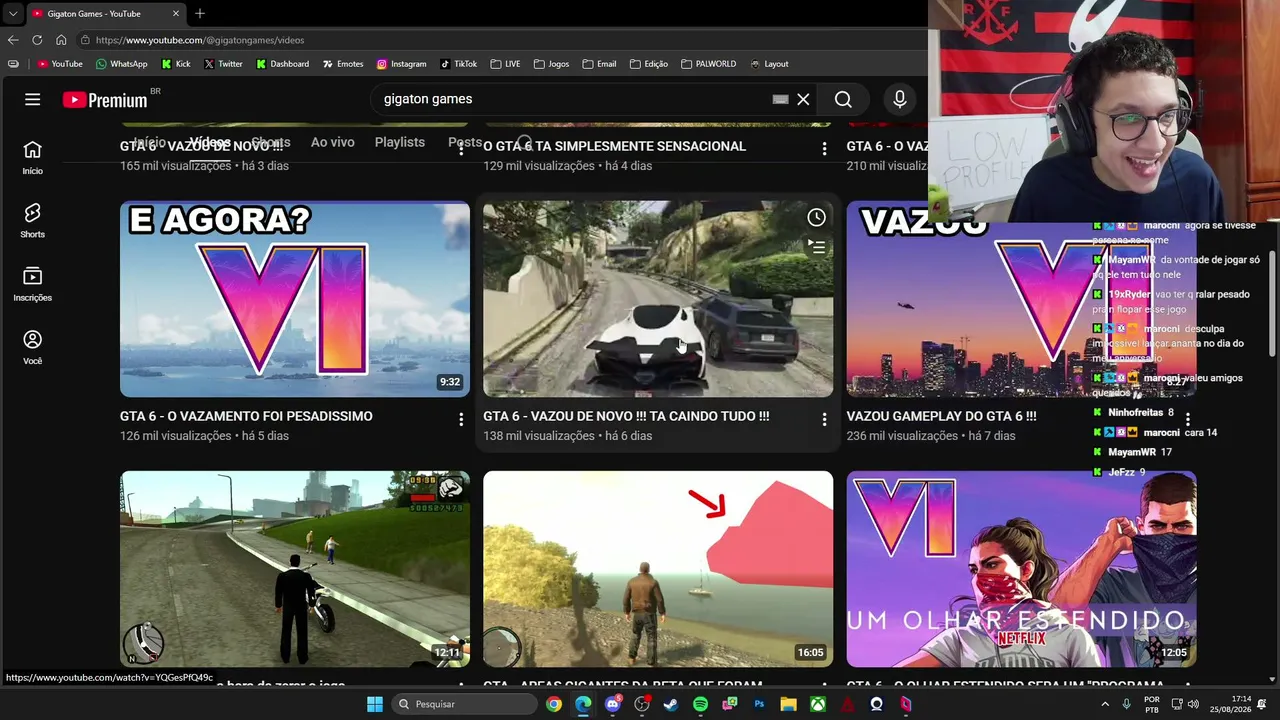1280x720 pixels.
Task: Go back in the browser
Action: [13, 40]
